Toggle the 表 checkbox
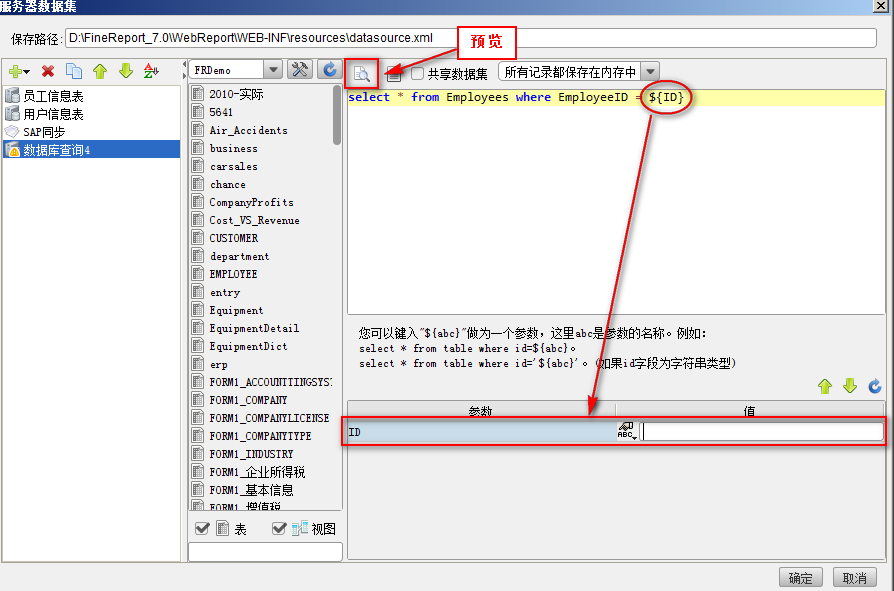This screenshot has width=894, height=591. [x=202, y=529]
